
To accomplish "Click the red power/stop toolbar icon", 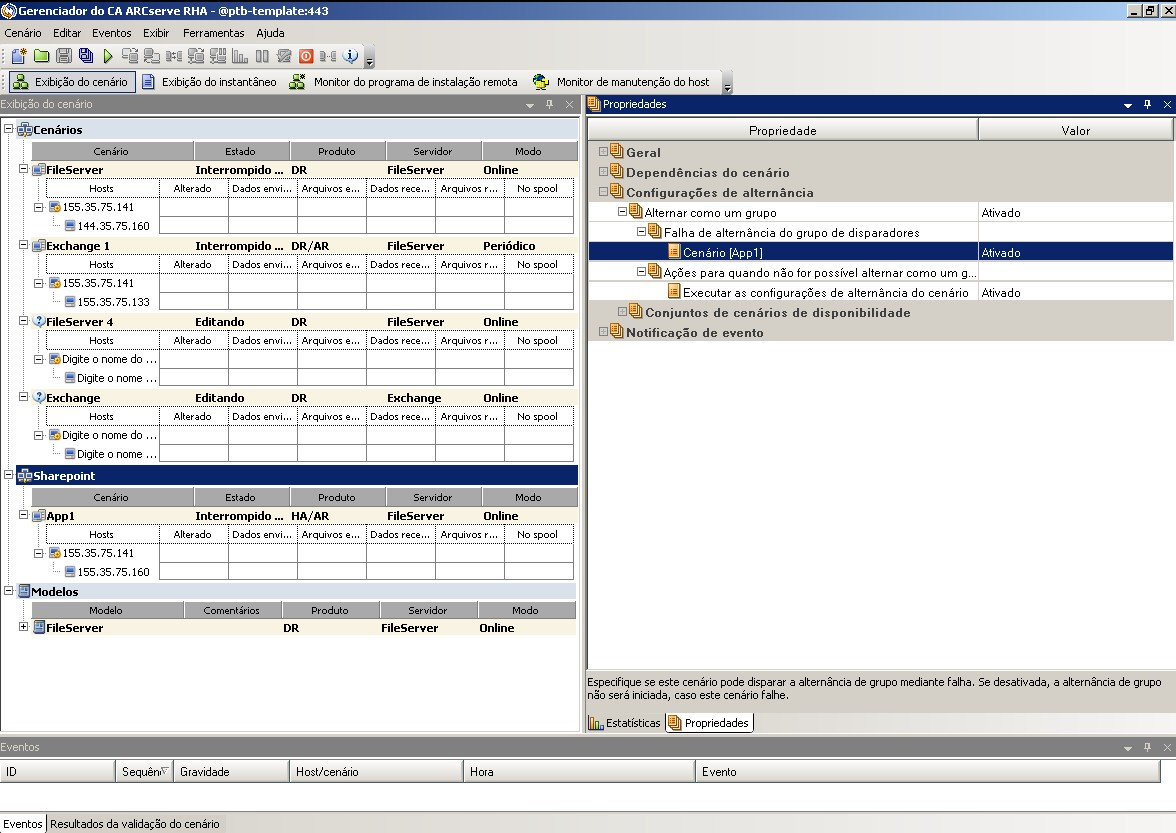I will [x=306, y=57].
